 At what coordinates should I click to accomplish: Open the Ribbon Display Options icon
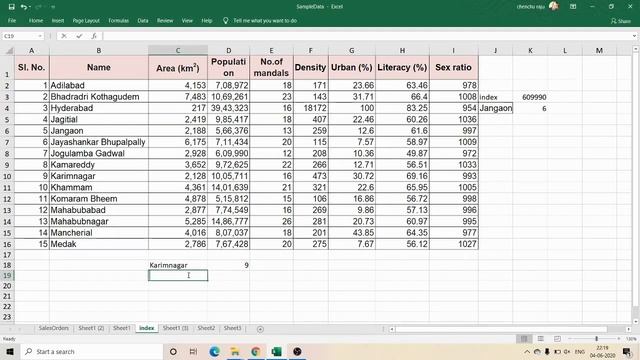(x=573, y=7)
